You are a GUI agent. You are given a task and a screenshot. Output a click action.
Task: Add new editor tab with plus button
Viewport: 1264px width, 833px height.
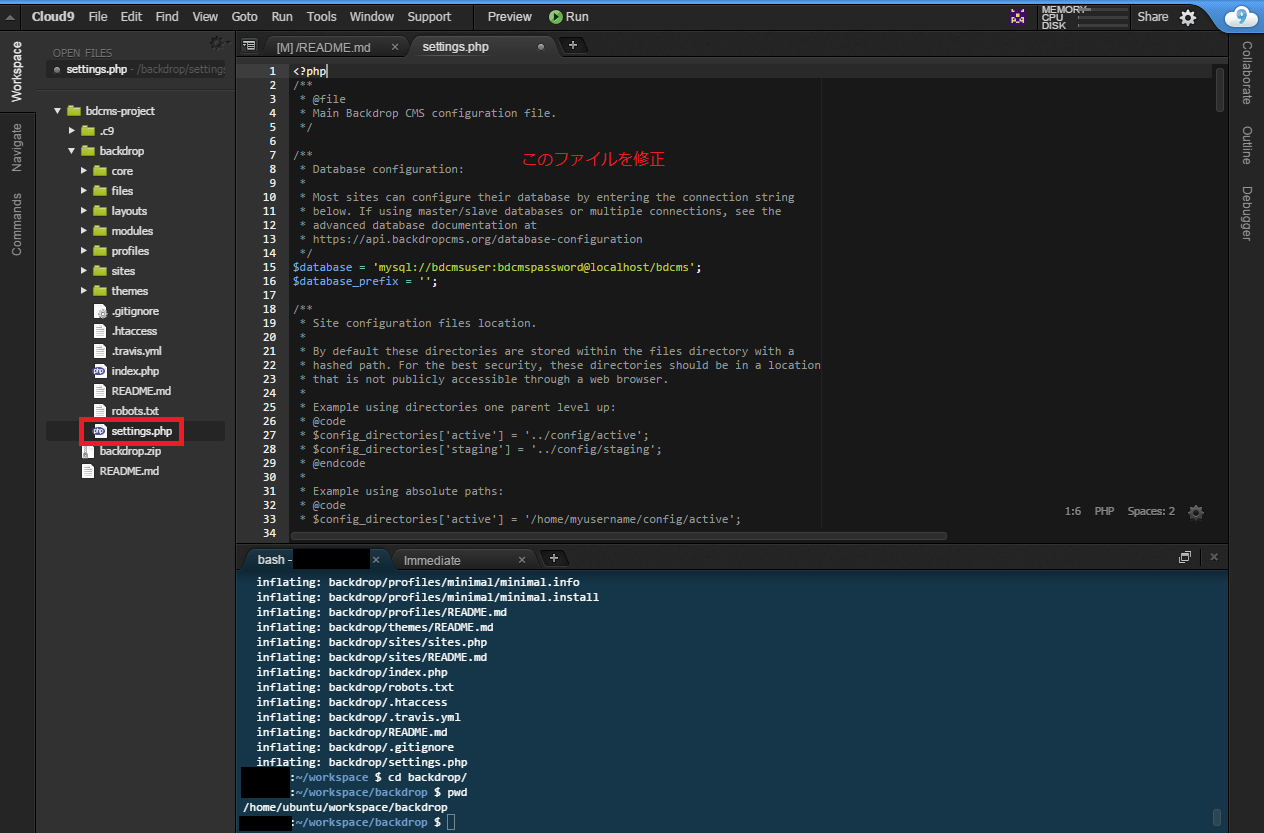pyautogui.click(x=572, y=45)
